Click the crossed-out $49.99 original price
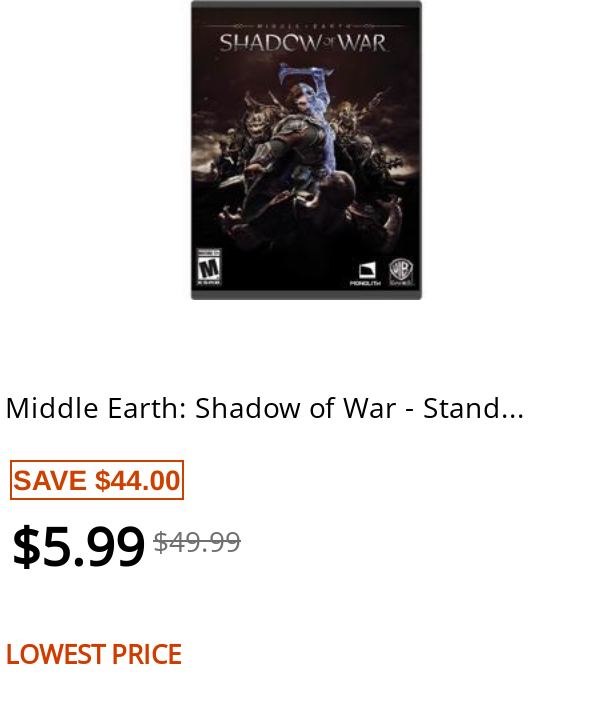 coord(197,542)
